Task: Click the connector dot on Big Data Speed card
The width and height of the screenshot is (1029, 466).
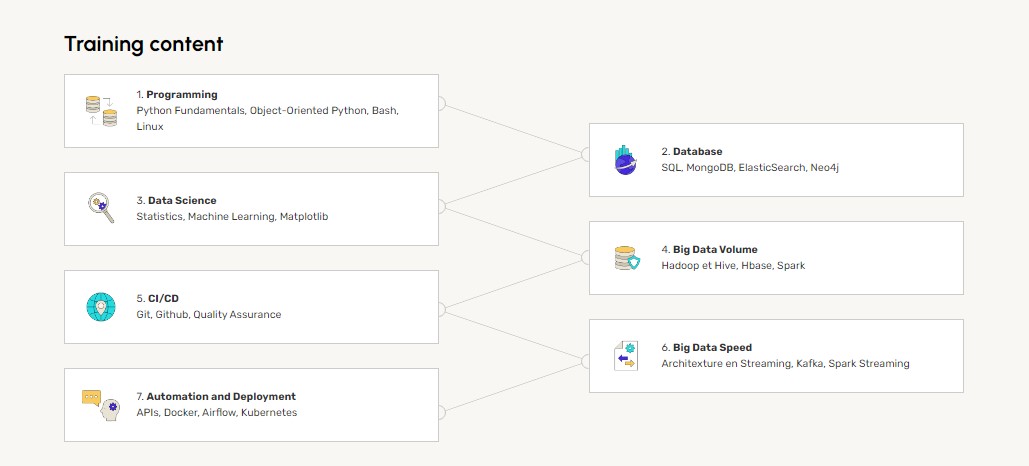Action: (x=589, y=356)
